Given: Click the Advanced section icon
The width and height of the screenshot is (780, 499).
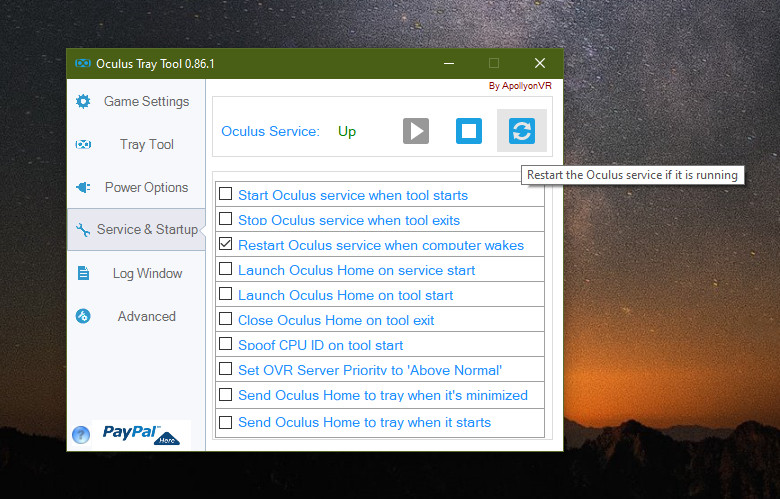Looking at the screenshot, I should pos(83,316).
